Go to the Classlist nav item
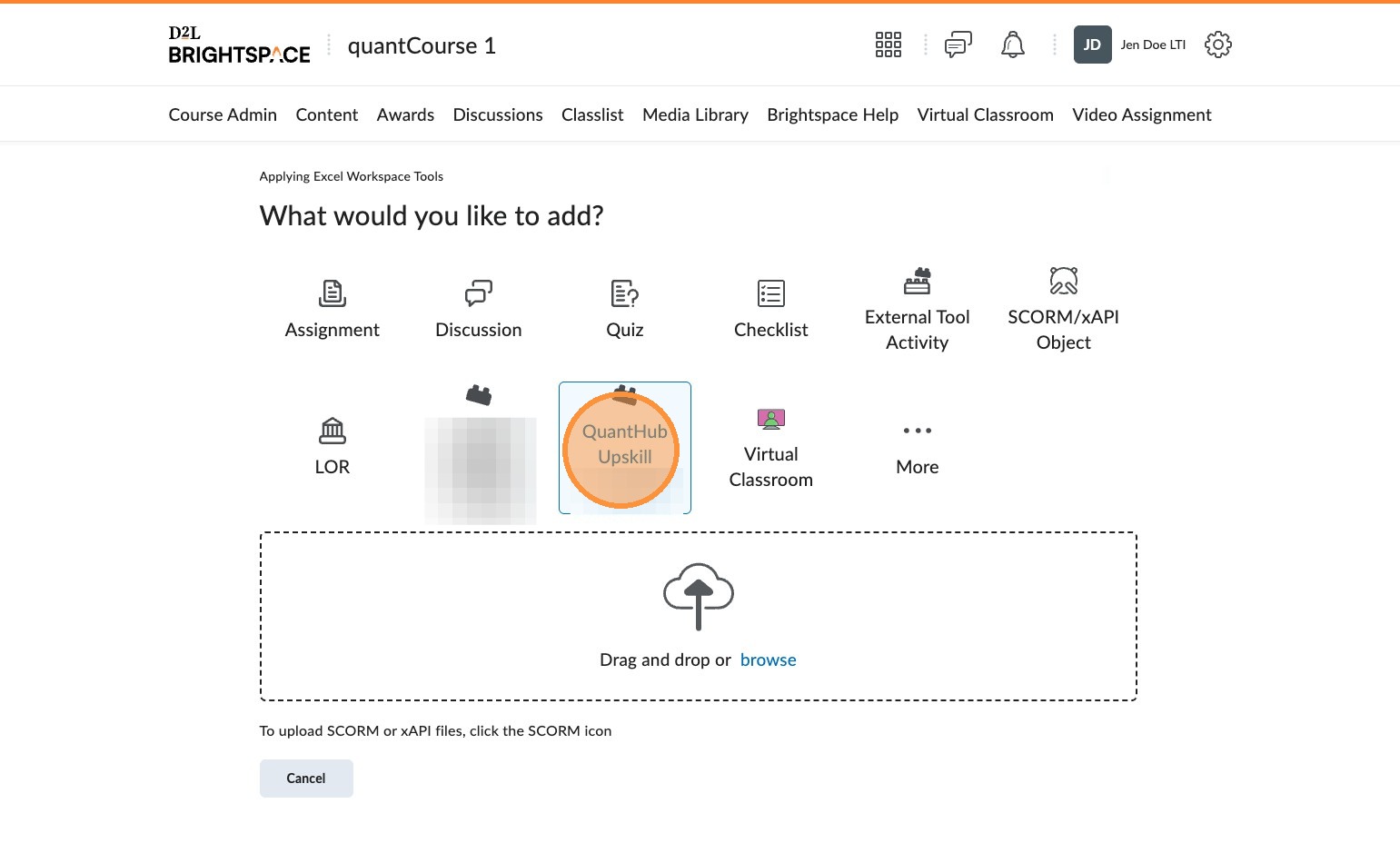The height and width of the screenshot is (843, 1400). click(592, 114)
